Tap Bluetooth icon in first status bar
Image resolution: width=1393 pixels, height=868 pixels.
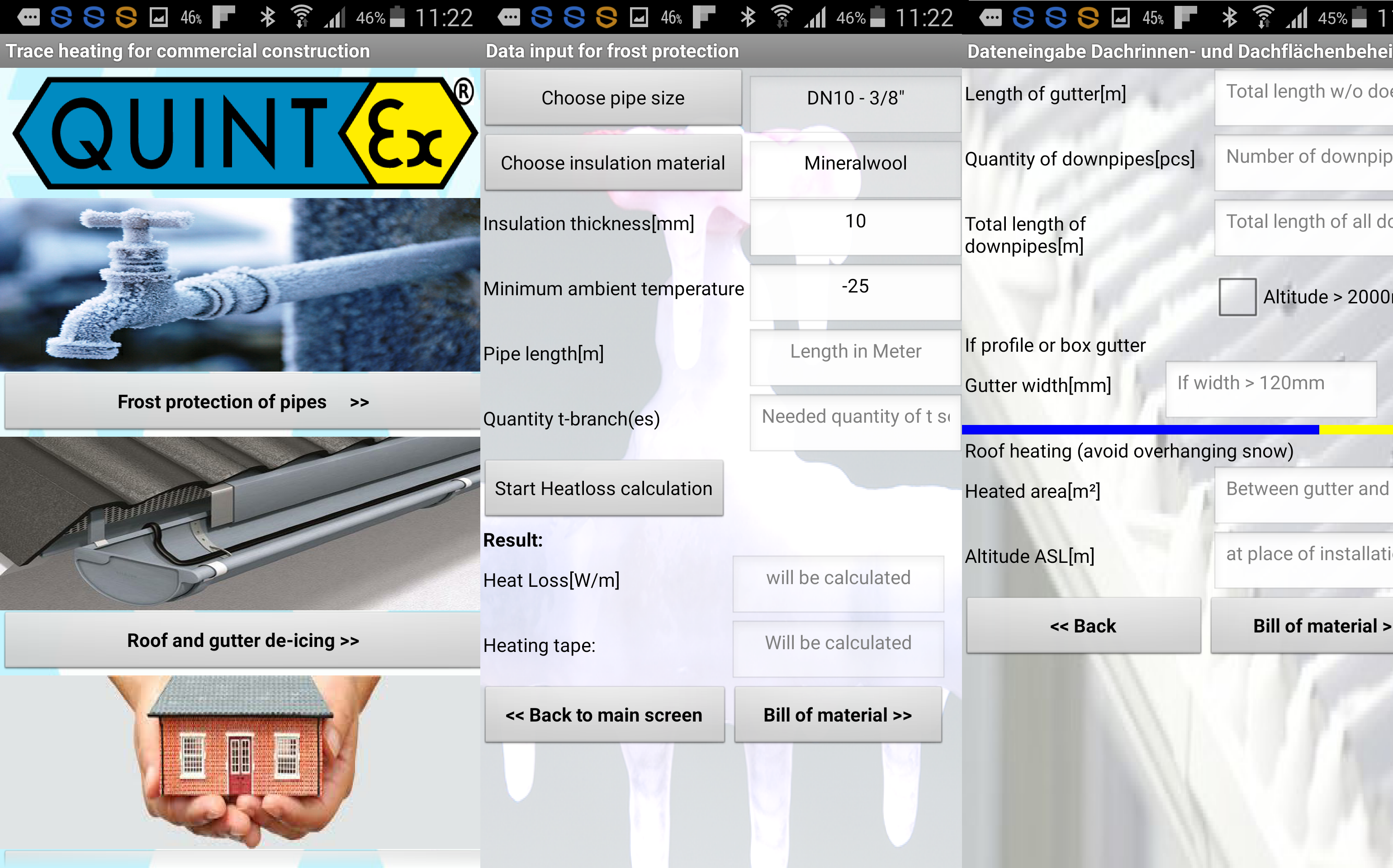(x=268, y=17)
